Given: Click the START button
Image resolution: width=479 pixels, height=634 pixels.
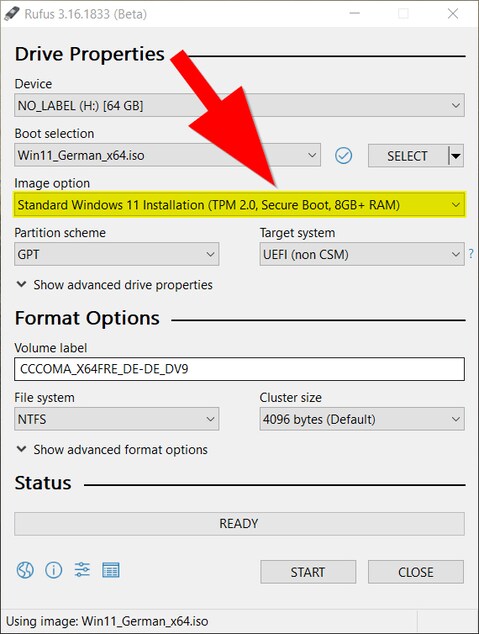Looking at the screenshot, I should click(308, 572).
